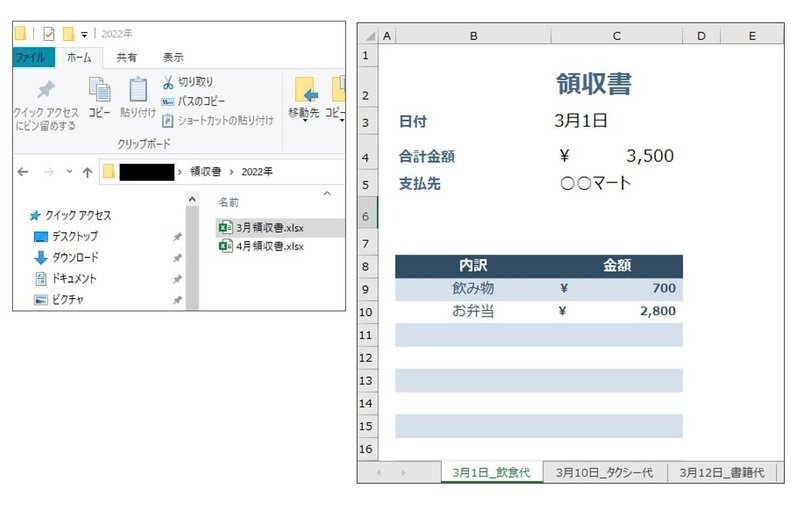Click the 金額 table header cell
This screenshot has height=516, width=800.
617,265
